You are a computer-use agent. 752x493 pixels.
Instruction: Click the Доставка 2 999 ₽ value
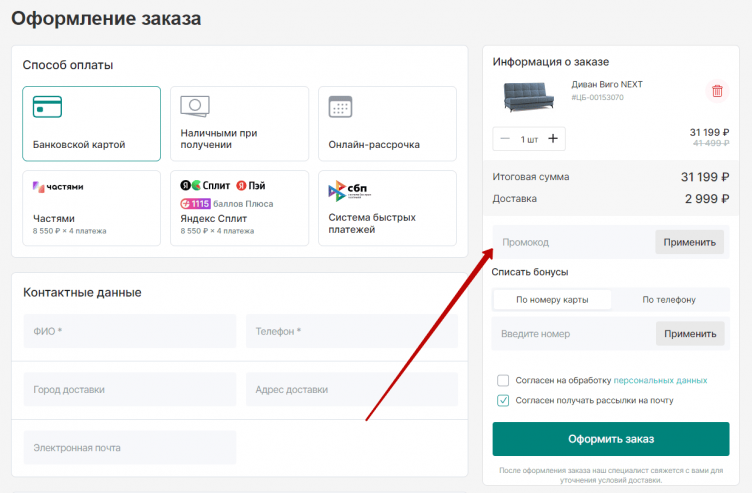[x=707, y=199]
